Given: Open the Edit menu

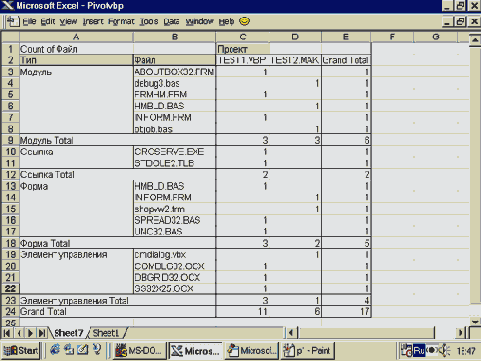Looking at the screenshot, I should (x=48, y=22).
